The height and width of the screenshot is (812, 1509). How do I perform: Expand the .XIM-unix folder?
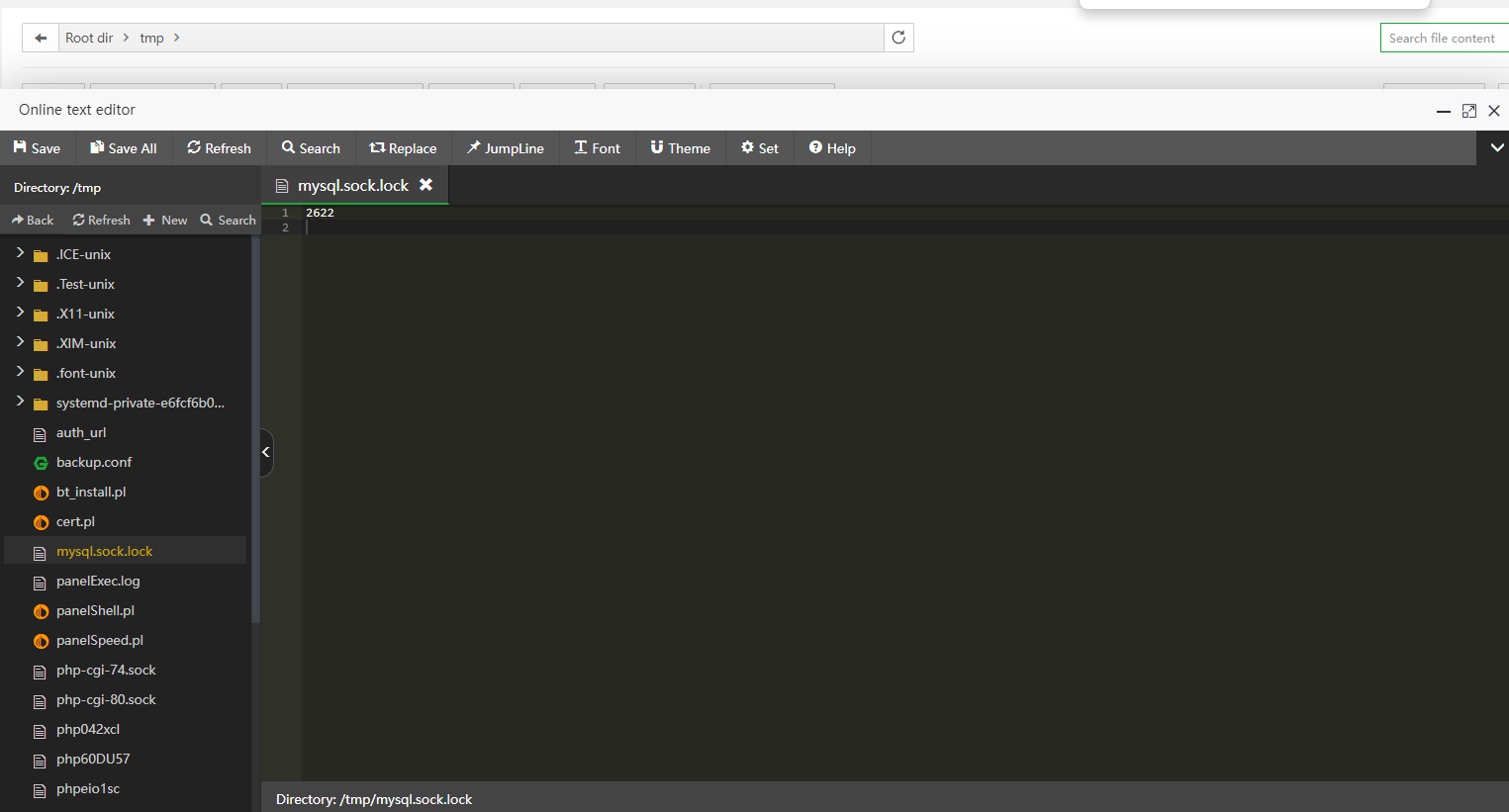(x=20, y=342)
